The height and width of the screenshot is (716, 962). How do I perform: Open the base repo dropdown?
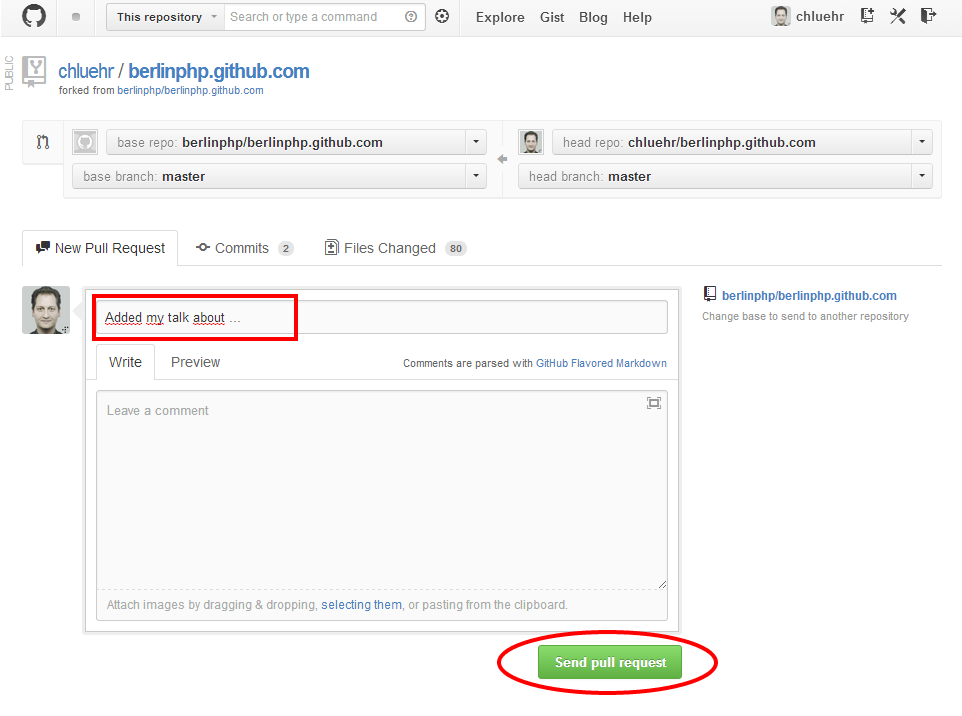pyautogui.click(x=296, y=142)
